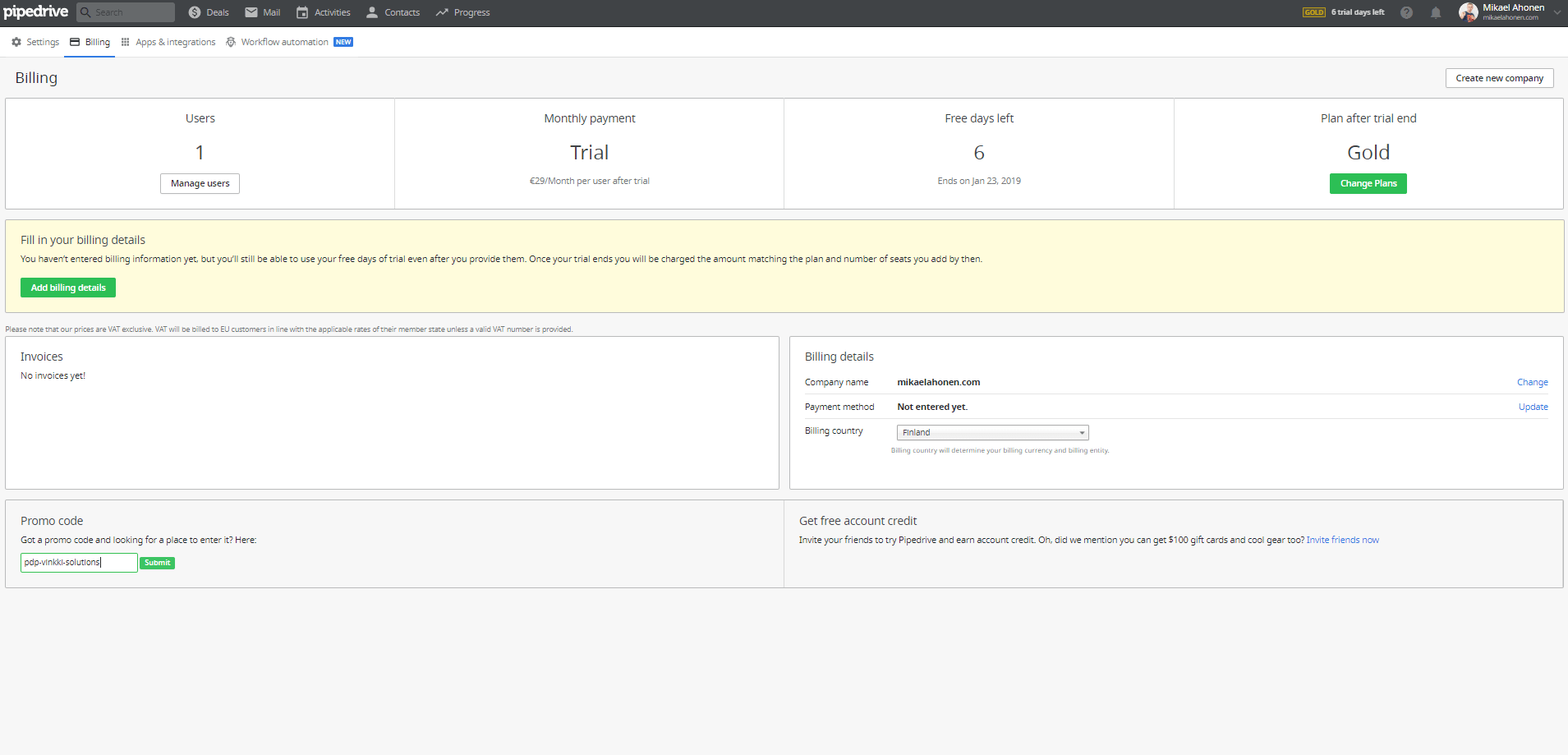
Task: Click the 'Not entered yet.' payment value
Action: [932, 407]
